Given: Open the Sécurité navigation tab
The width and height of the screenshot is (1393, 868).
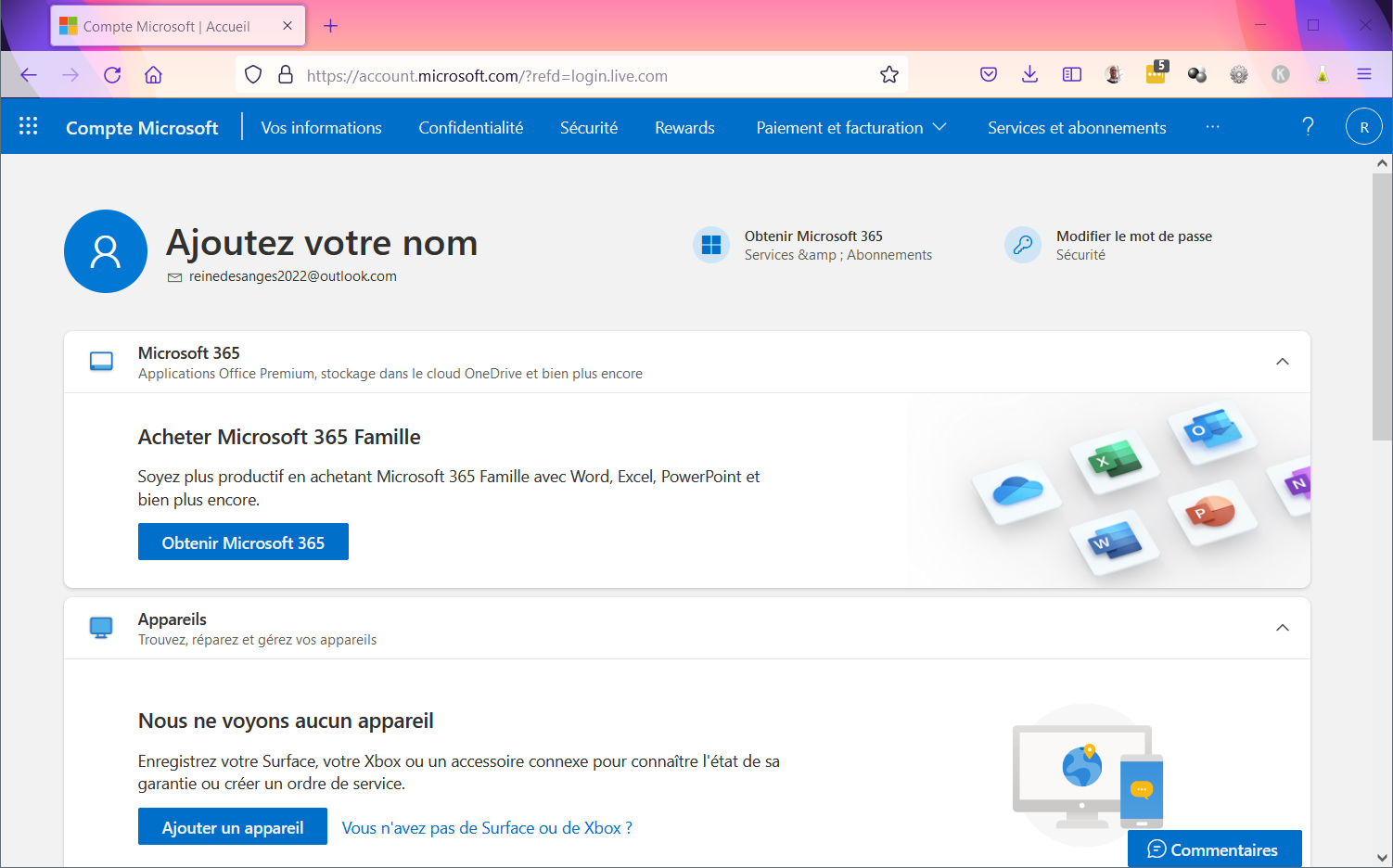Looking at the screenshot, I should click(589, 128).
